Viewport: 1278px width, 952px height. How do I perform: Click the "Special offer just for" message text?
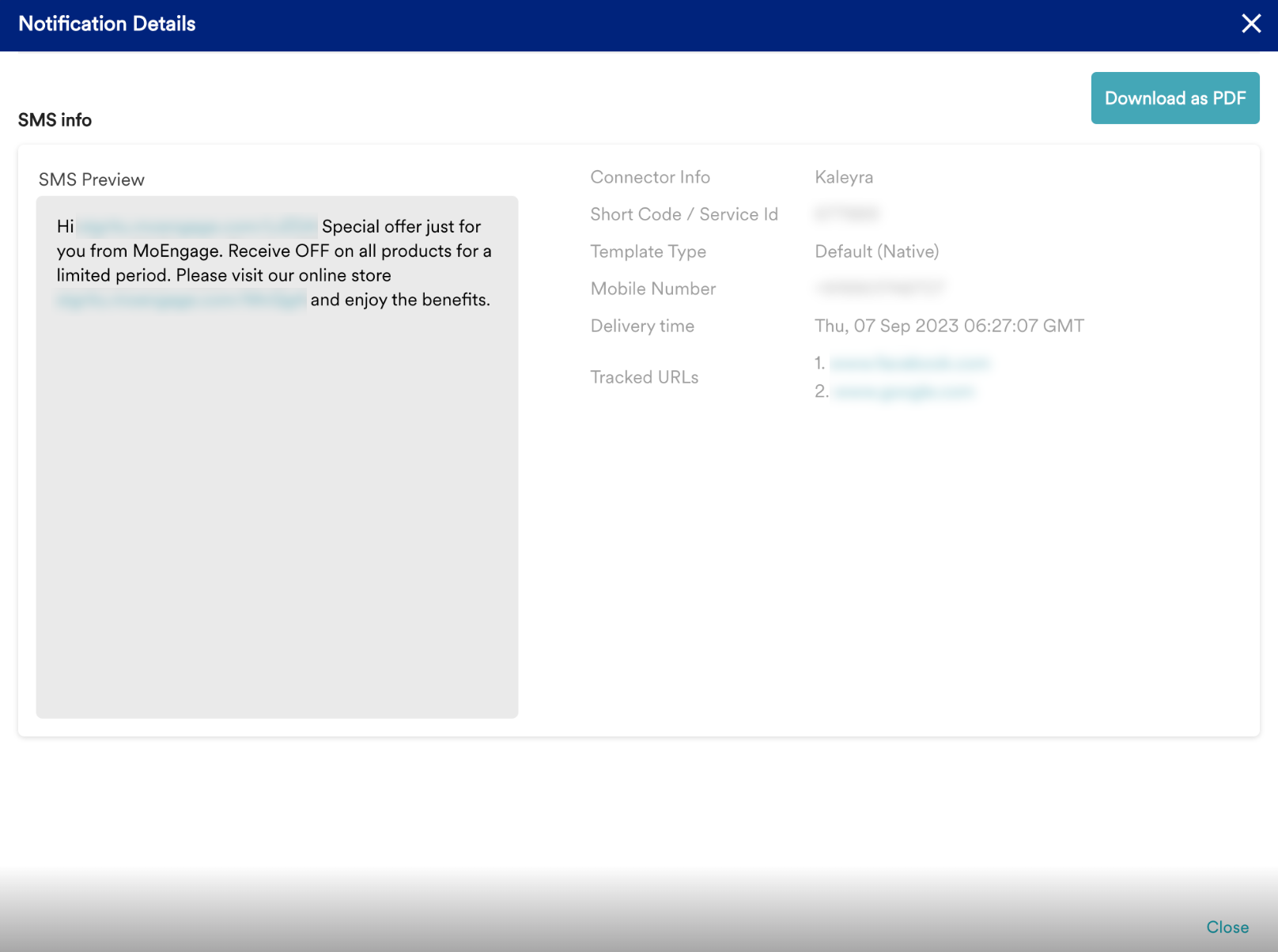(401, 227)
